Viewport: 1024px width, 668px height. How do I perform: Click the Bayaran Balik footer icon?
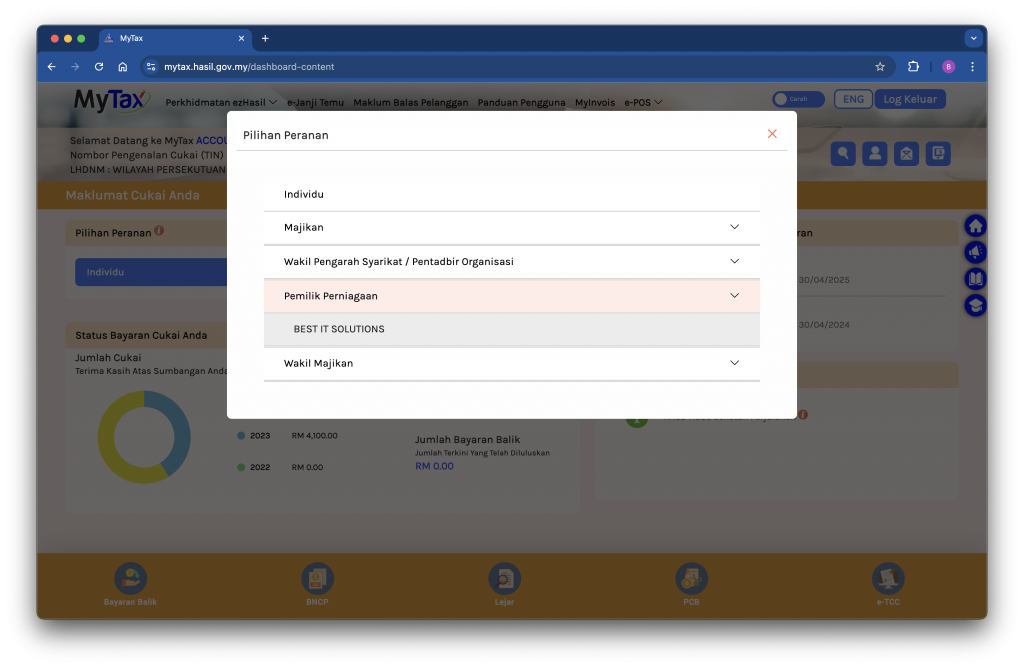(x=130, y=579)
